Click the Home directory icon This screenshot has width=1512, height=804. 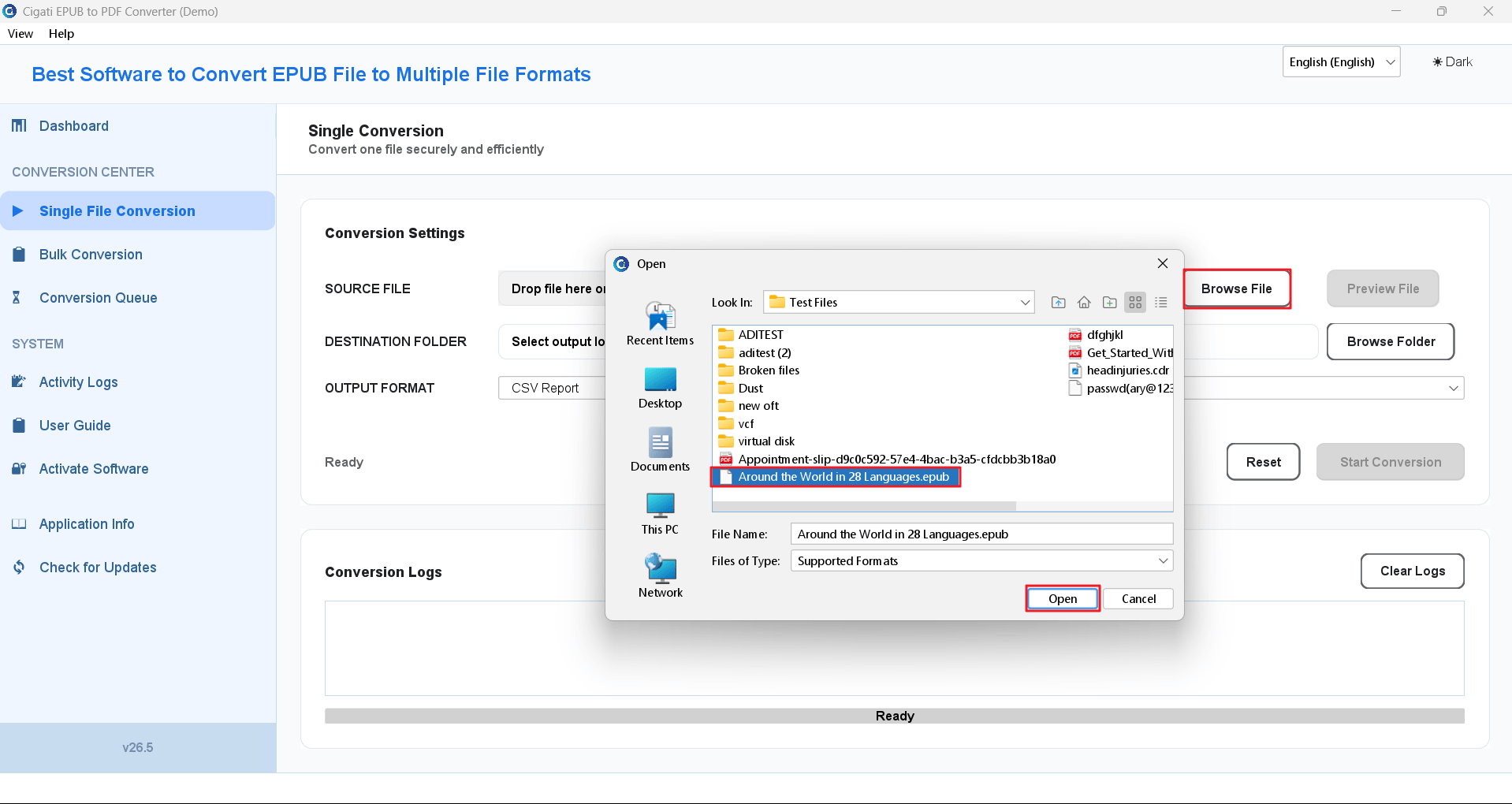[1084, 303]
